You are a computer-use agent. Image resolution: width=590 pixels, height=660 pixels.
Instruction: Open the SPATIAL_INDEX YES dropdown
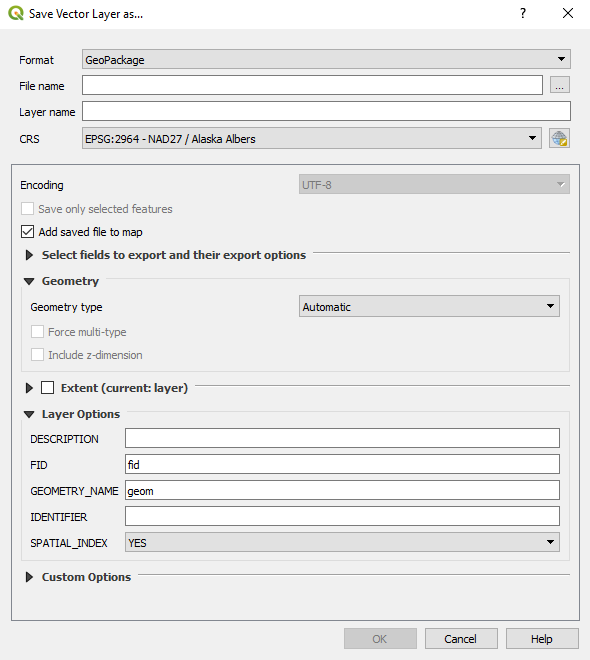(342, 543)
